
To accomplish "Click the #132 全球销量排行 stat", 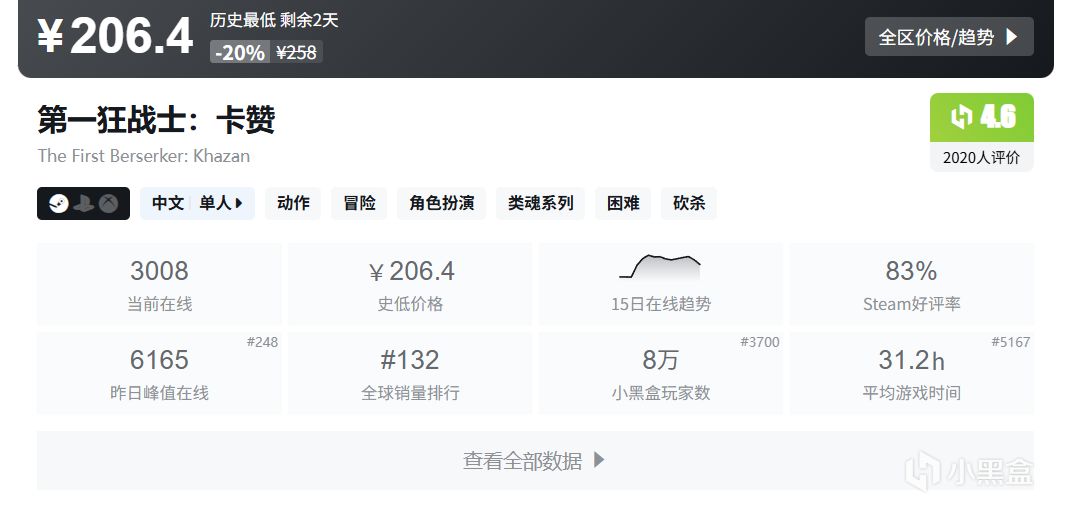I will (410, 373).
